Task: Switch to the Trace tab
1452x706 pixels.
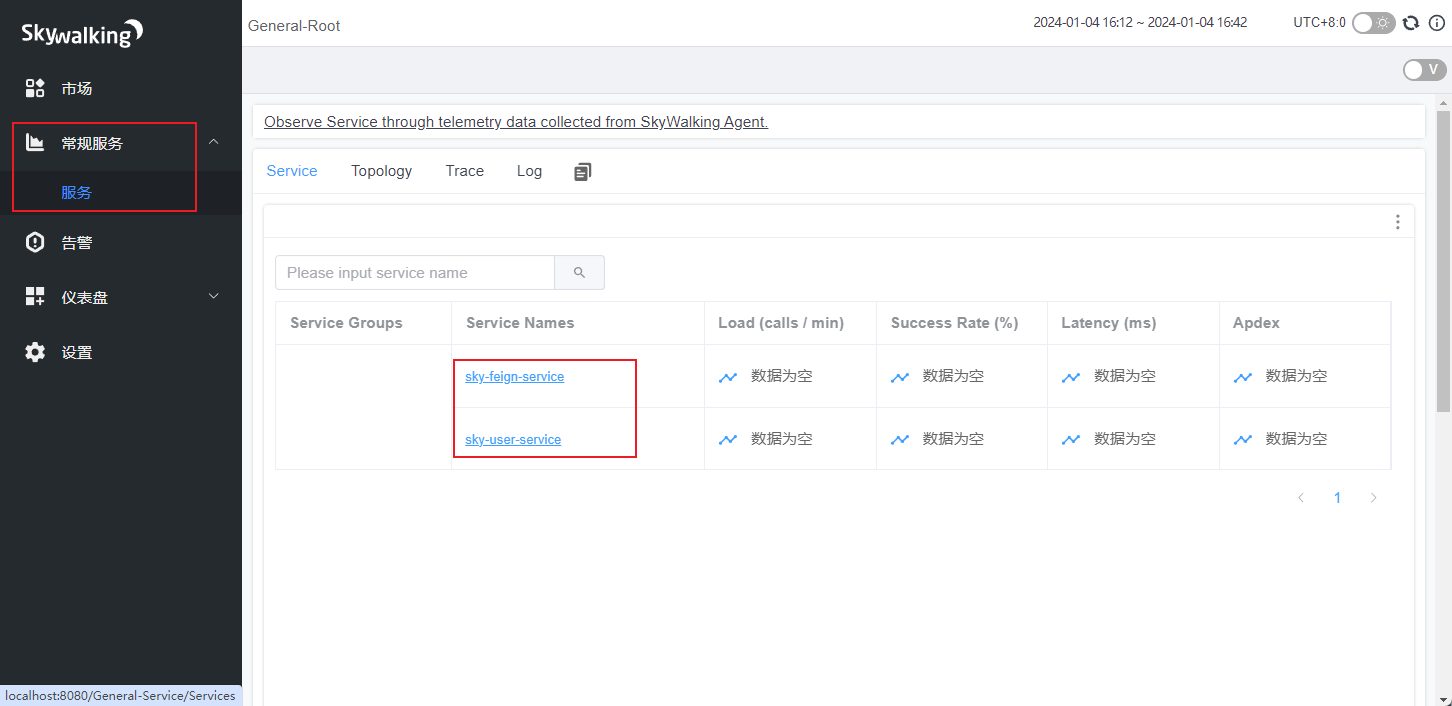Action: tap(464, 171)
